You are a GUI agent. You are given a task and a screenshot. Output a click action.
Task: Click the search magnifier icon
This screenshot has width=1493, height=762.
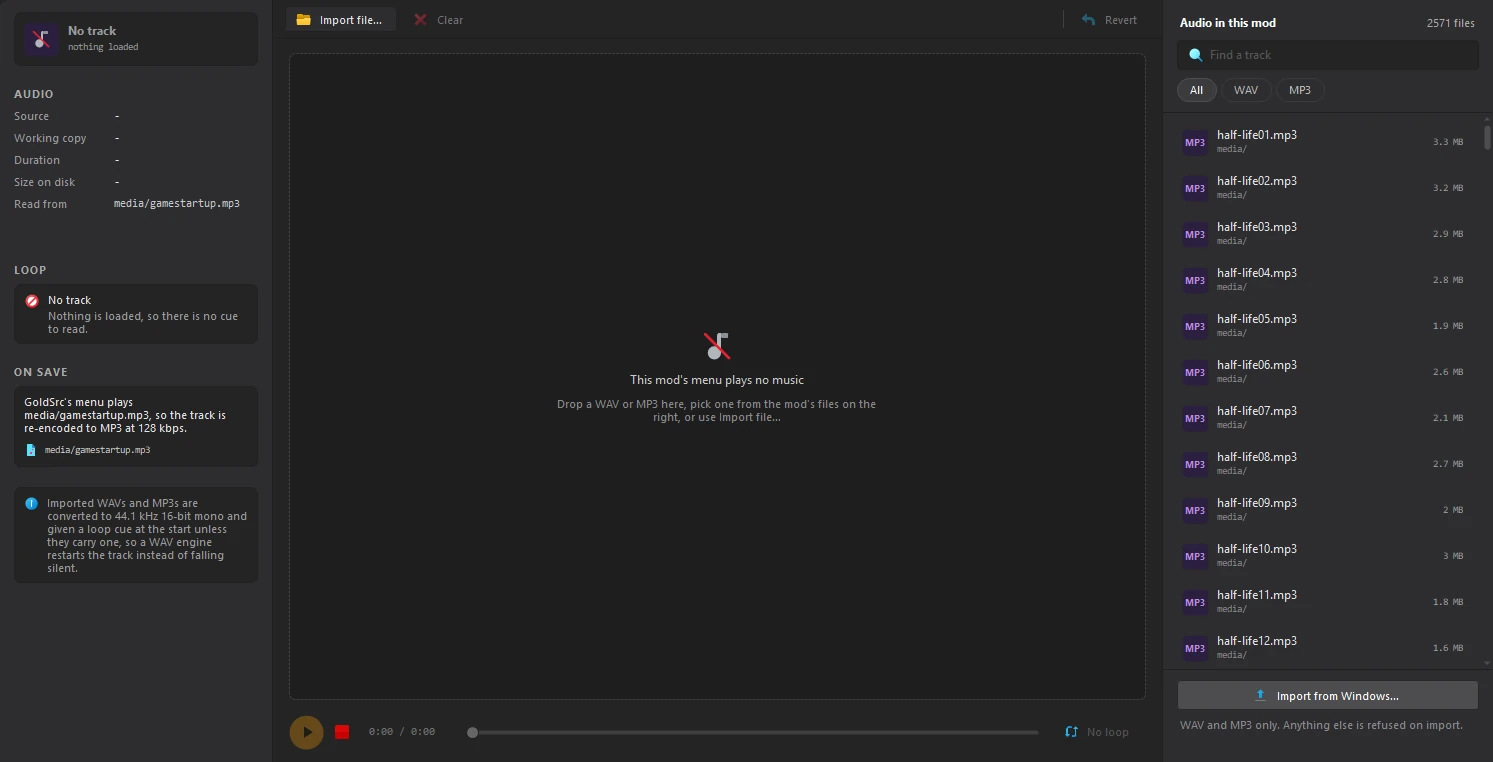tap(1195, 55)
